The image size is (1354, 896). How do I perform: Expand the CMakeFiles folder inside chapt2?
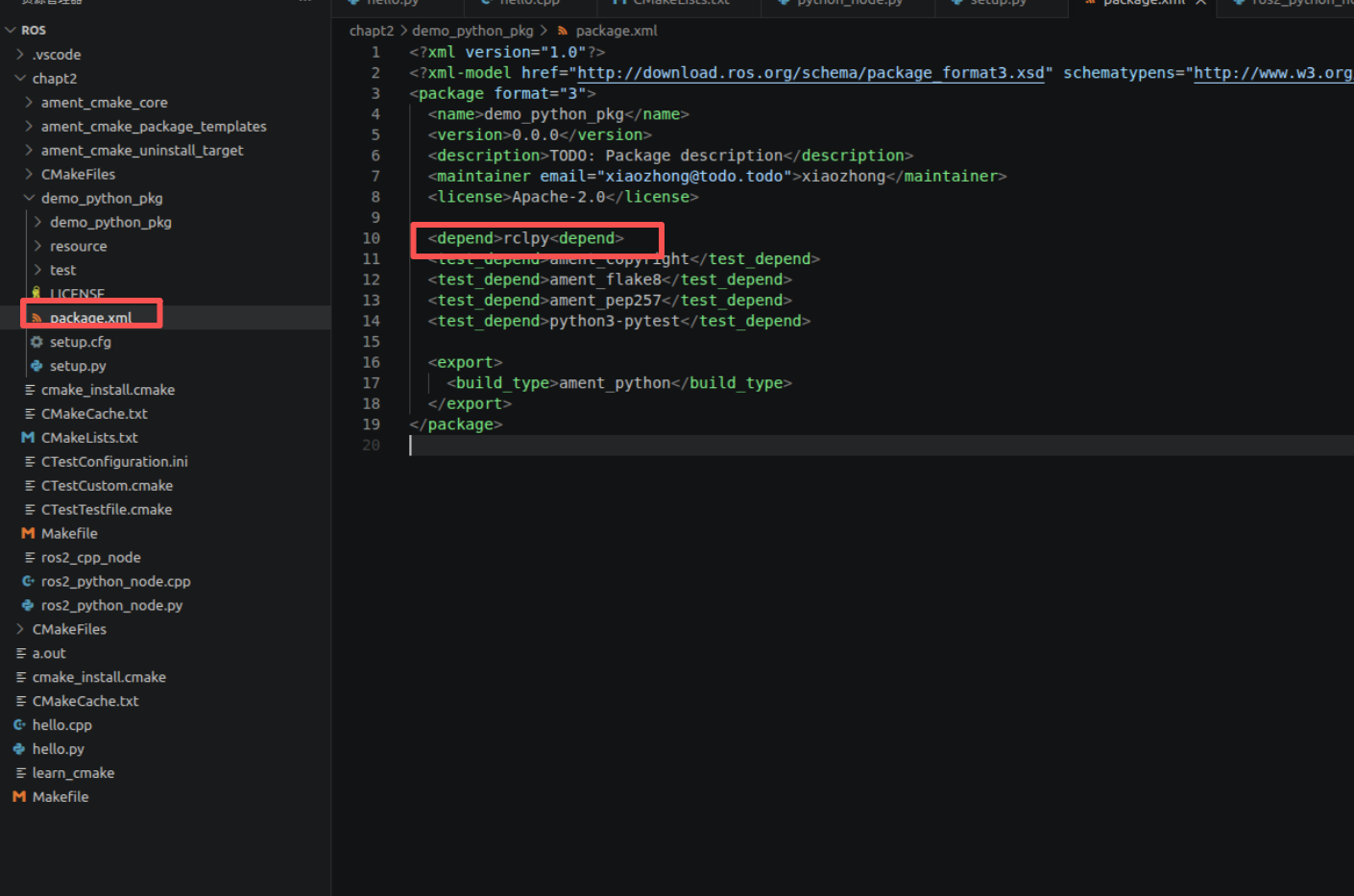pos(29,175)
